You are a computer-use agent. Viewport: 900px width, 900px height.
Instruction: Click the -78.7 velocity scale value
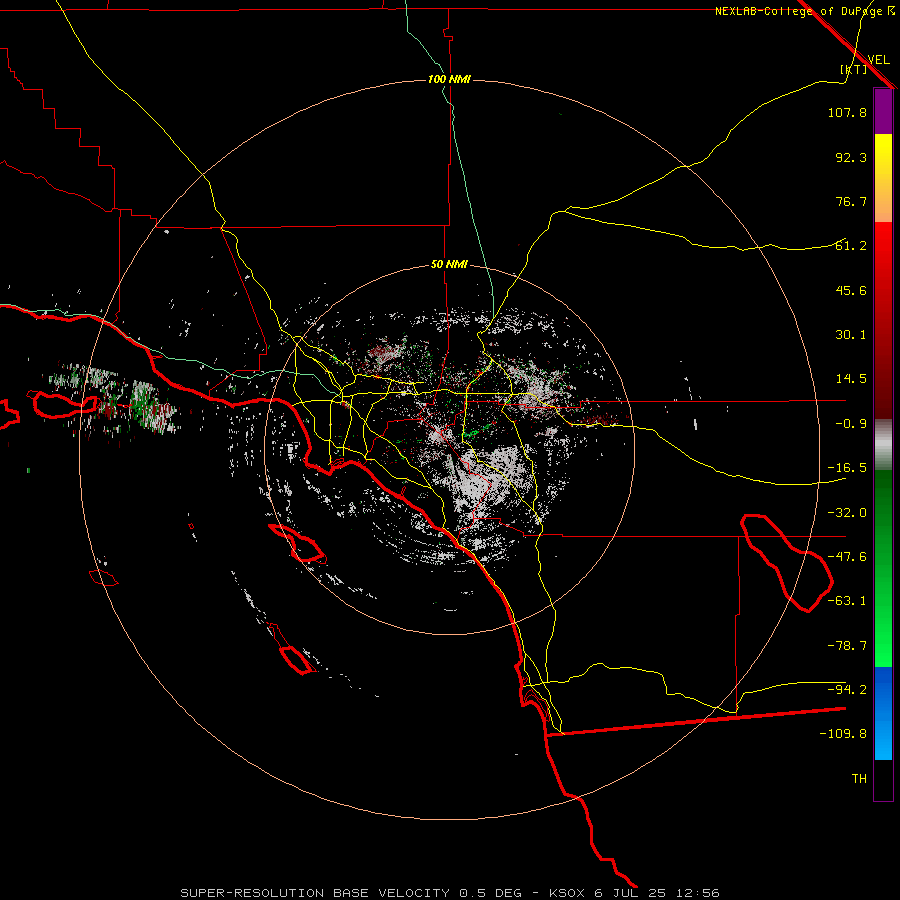click(847, 646)
